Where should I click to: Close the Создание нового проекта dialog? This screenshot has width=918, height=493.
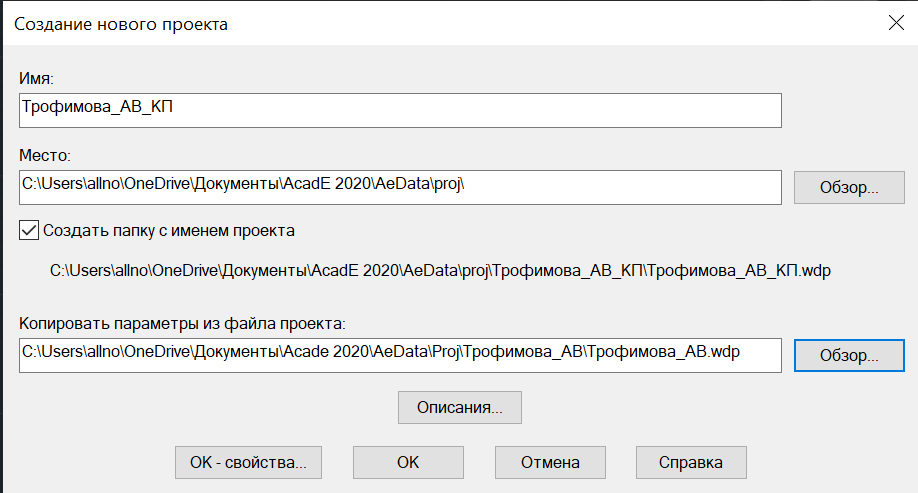coord(896,23)
